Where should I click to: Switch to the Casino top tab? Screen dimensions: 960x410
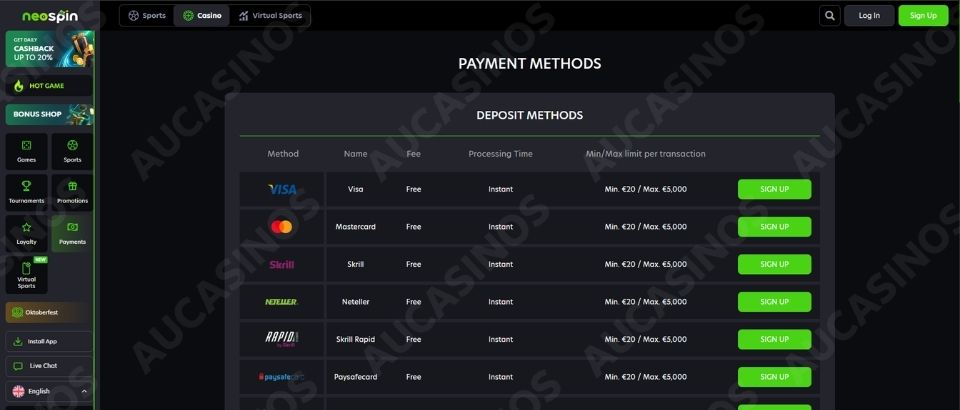(202, 16)
